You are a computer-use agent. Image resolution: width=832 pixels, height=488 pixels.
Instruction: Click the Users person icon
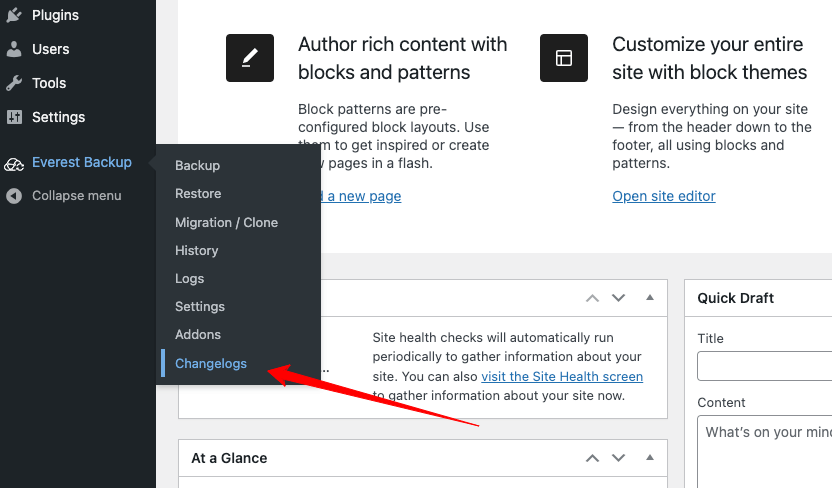[14, 49]
